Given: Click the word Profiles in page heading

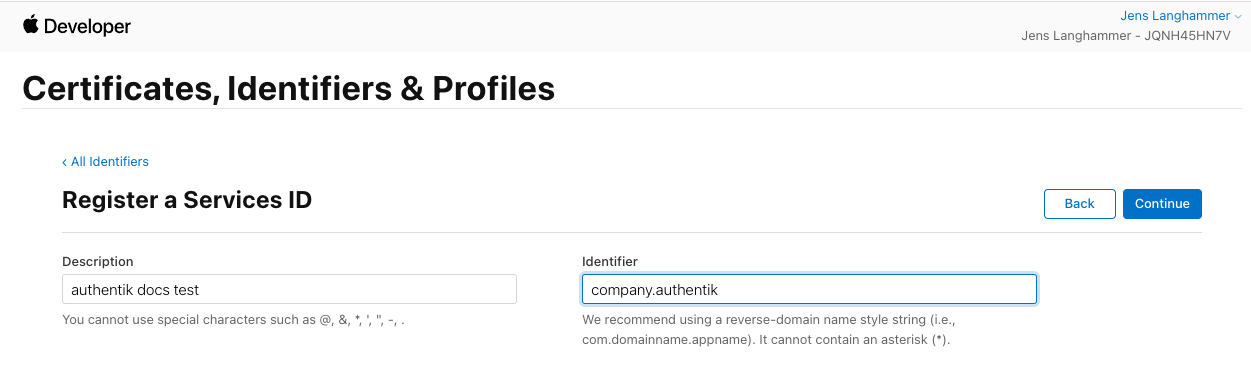Looking at the screenshot, I should click(x=494, y=88).
